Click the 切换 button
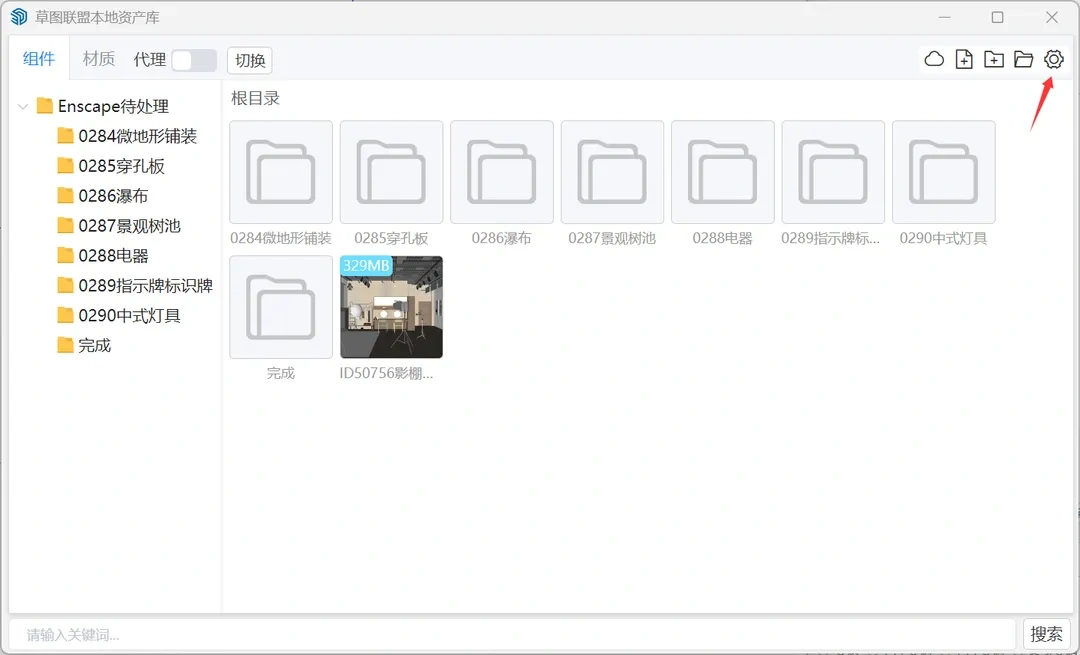The width and height of the screenshot is (1080, 655). tap(250, 60)
